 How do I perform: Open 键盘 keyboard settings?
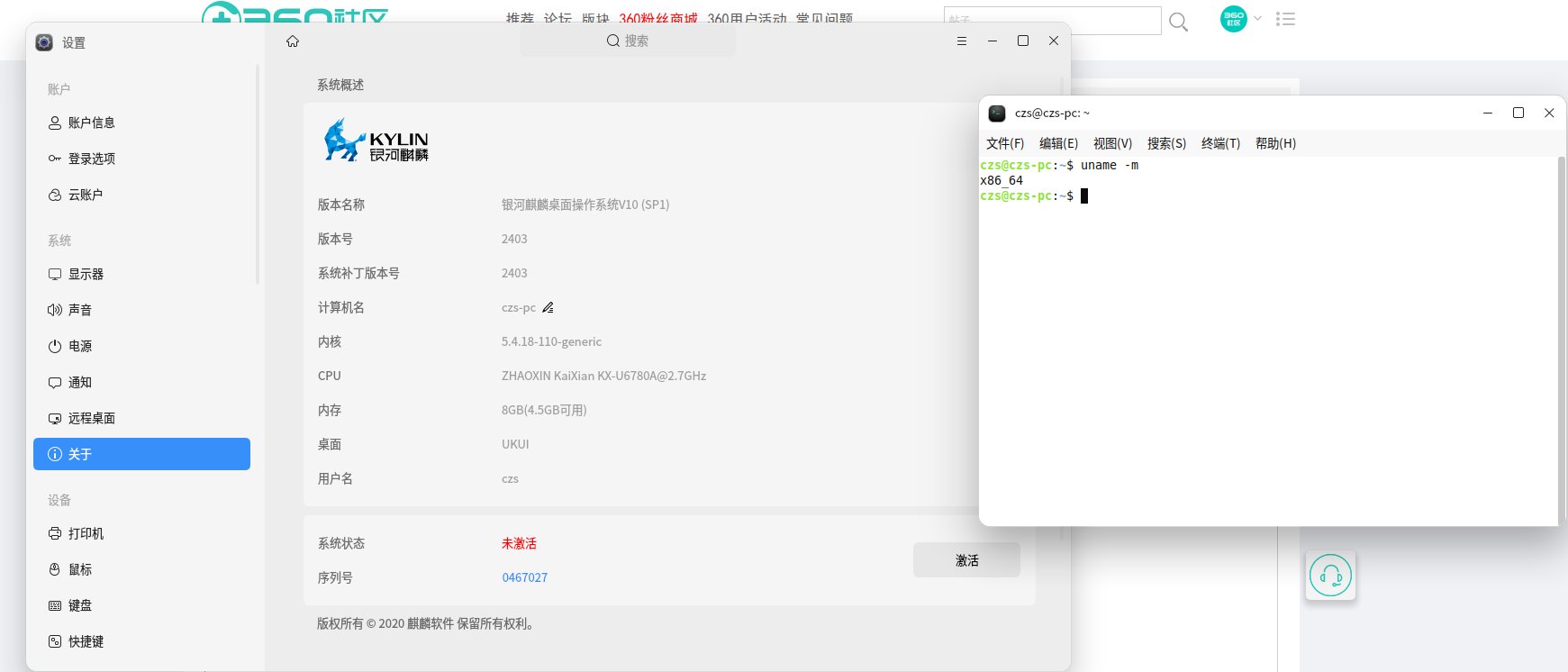(x=141, y=605)
